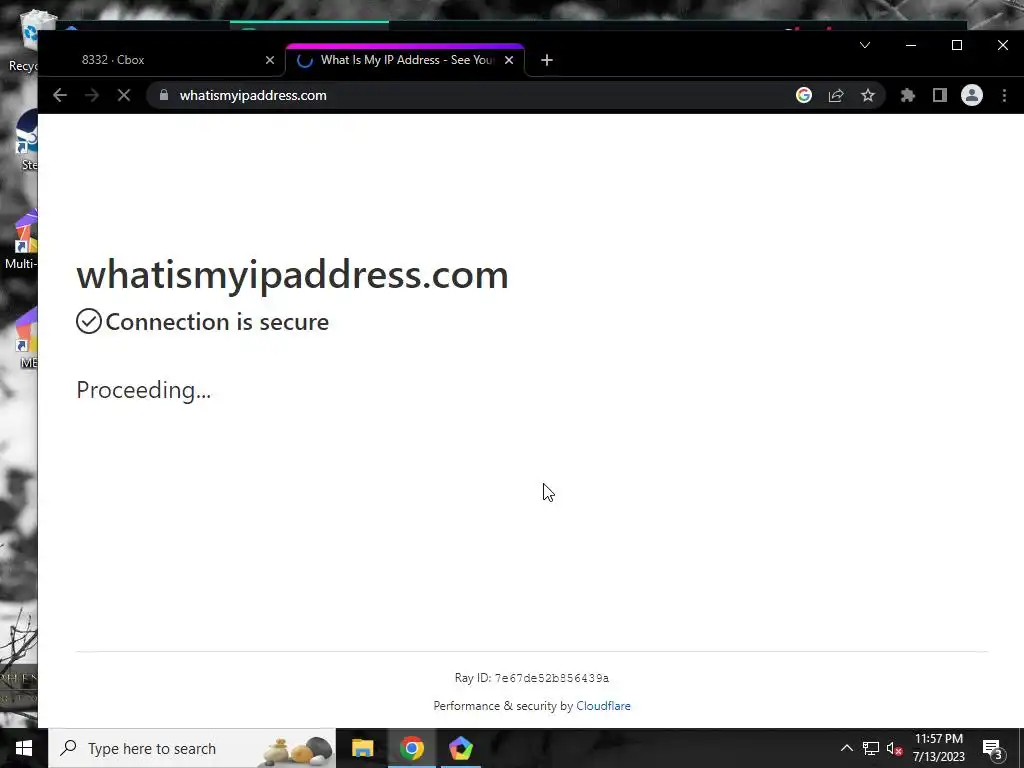This screenshot has height=768, width=1024.
Task: Toggle the Chrome side panel
Action: click(940, 95)
